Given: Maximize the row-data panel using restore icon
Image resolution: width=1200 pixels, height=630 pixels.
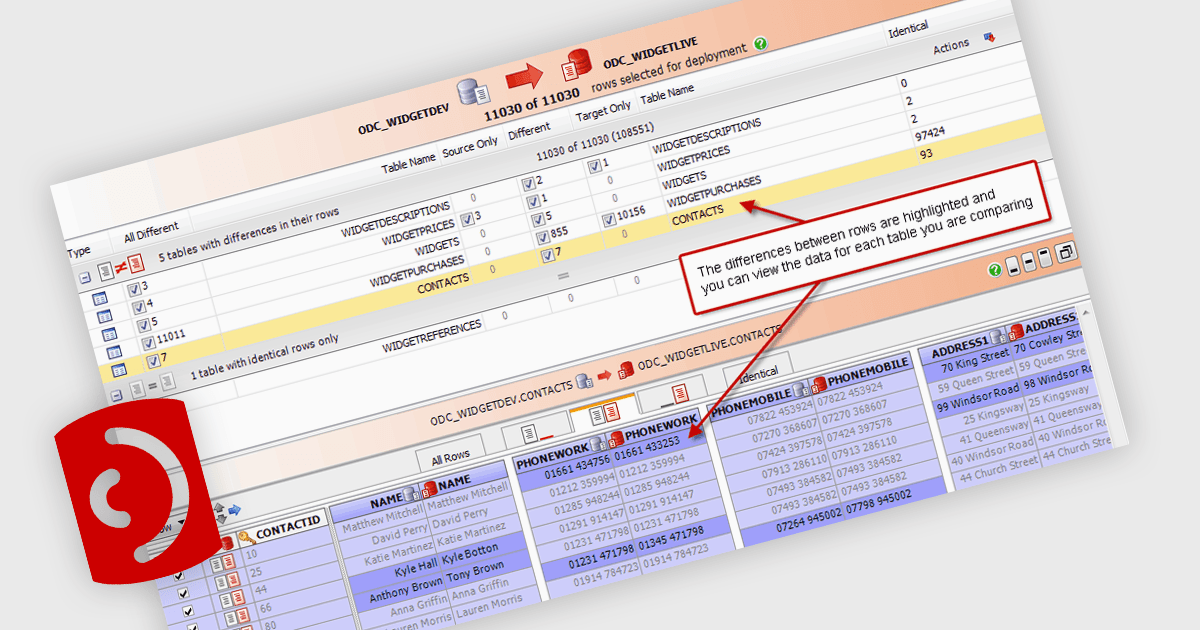Looking at the screenshot, I should [1067, 251].
